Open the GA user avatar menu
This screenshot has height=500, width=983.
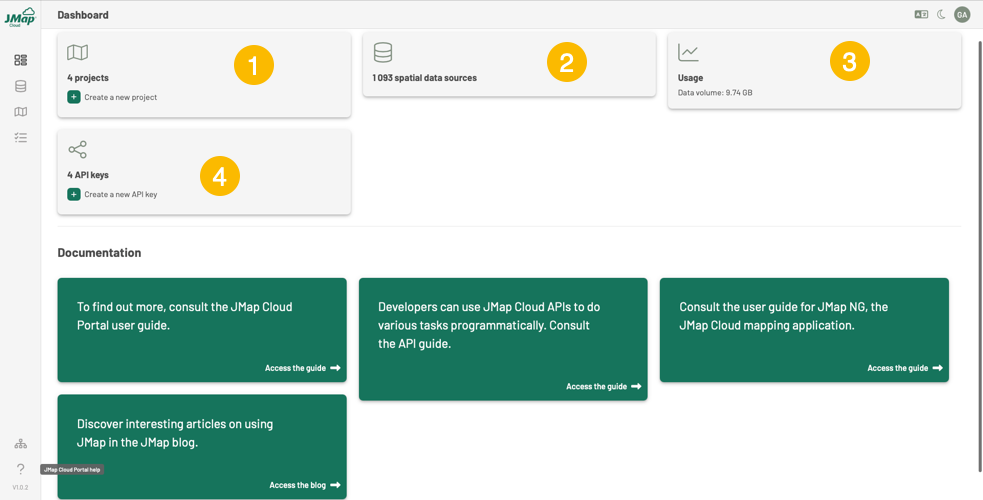(x=962, y=15)
